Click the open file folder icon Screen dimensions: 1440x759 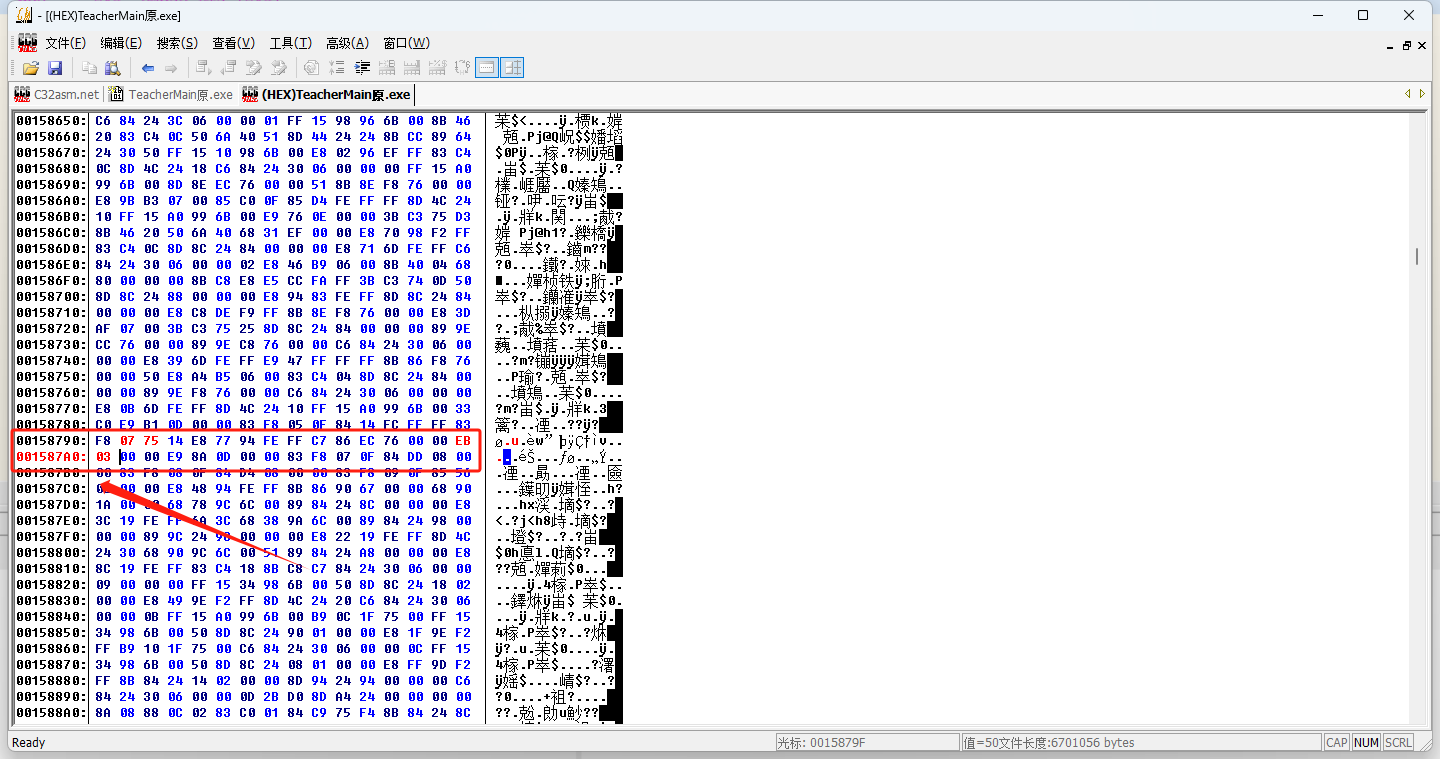point(30,68)
